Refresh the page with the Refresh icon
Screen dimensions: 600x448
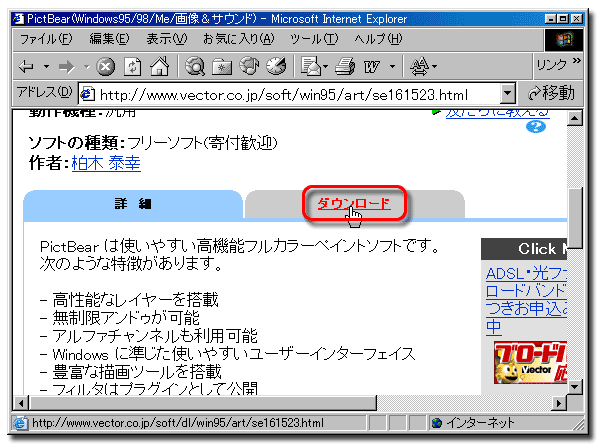[x=132, y=67]
